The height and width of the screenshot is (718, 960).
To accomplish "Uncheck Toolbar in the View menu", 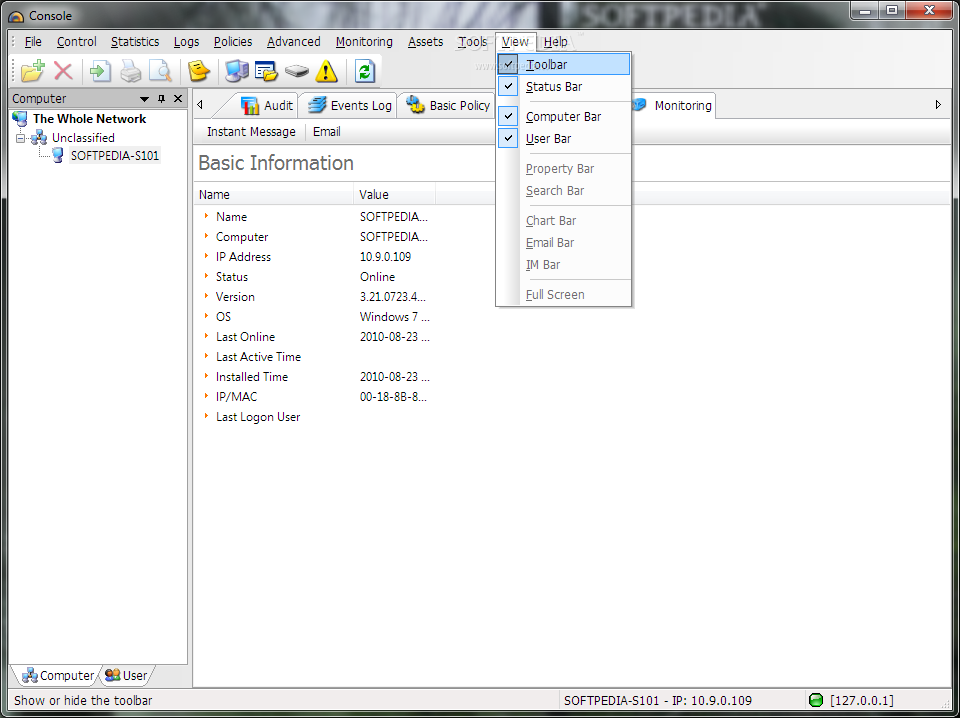I will 563,64.
